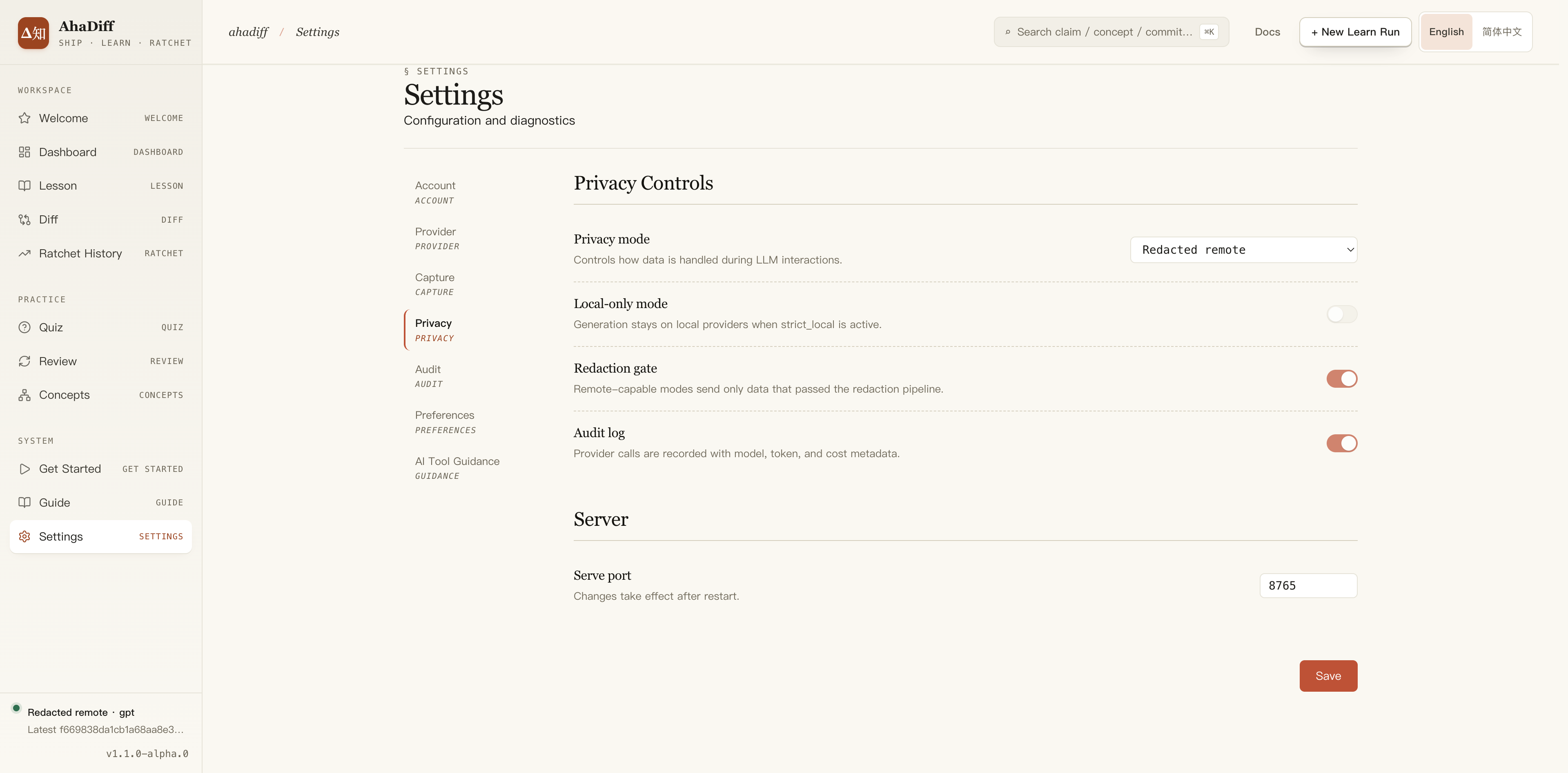The height and width of the screenshot is (773, 1568).
Task: Open Welcome in the sidebar
Action: [100, 118]
